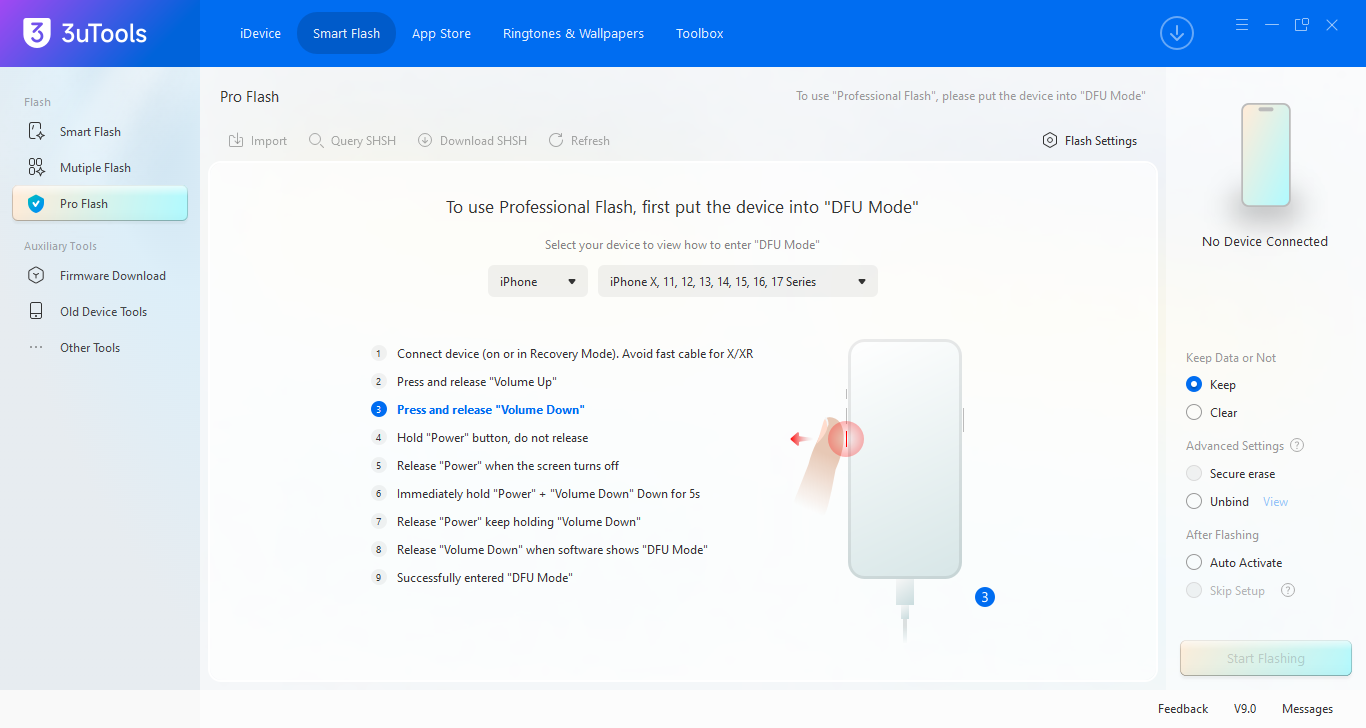
Task: Open the iPhone device type dropdown
Action: tap(538, 282)
